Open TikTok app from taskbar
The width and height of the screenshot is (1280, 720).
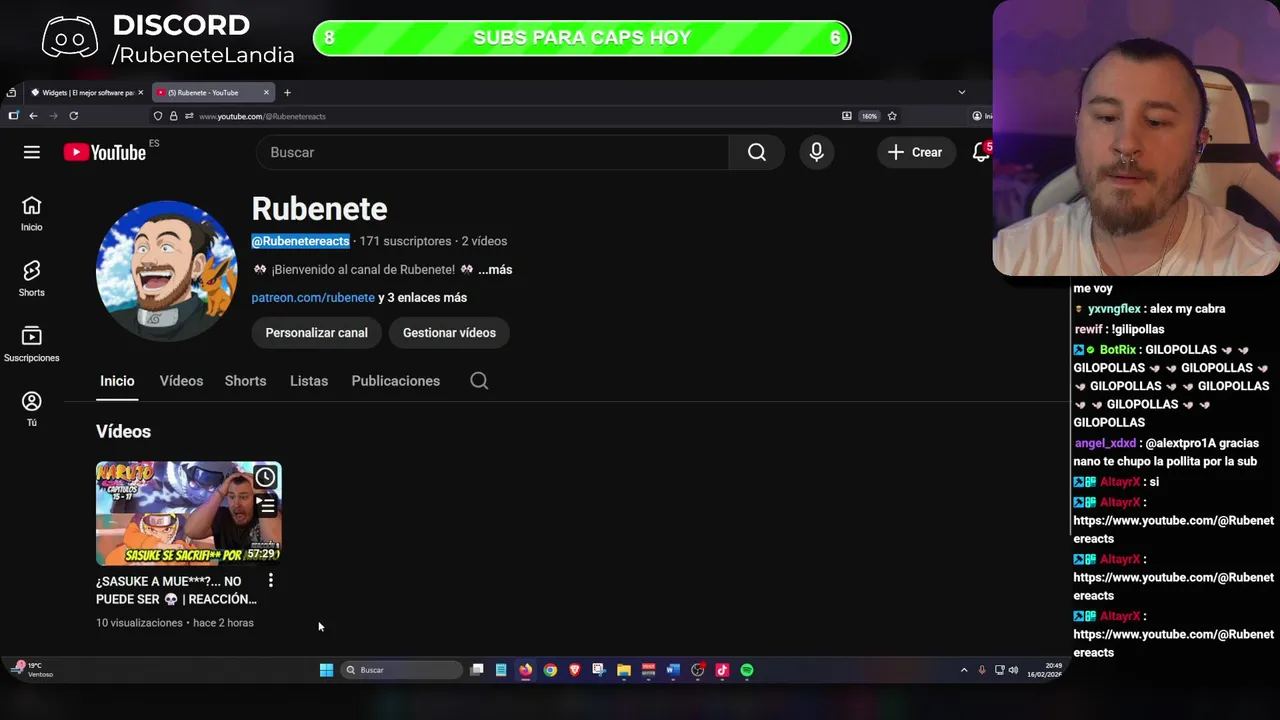click(722, 670)
